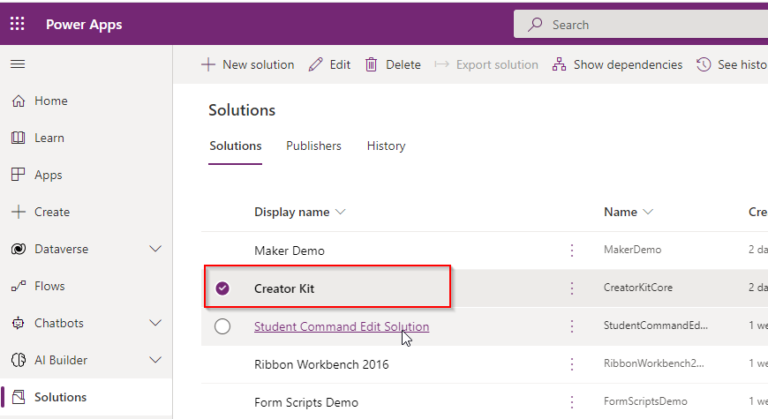Deselect the Creator Kit row checkmark
The image size is (768, 419).
coord(222,288)
